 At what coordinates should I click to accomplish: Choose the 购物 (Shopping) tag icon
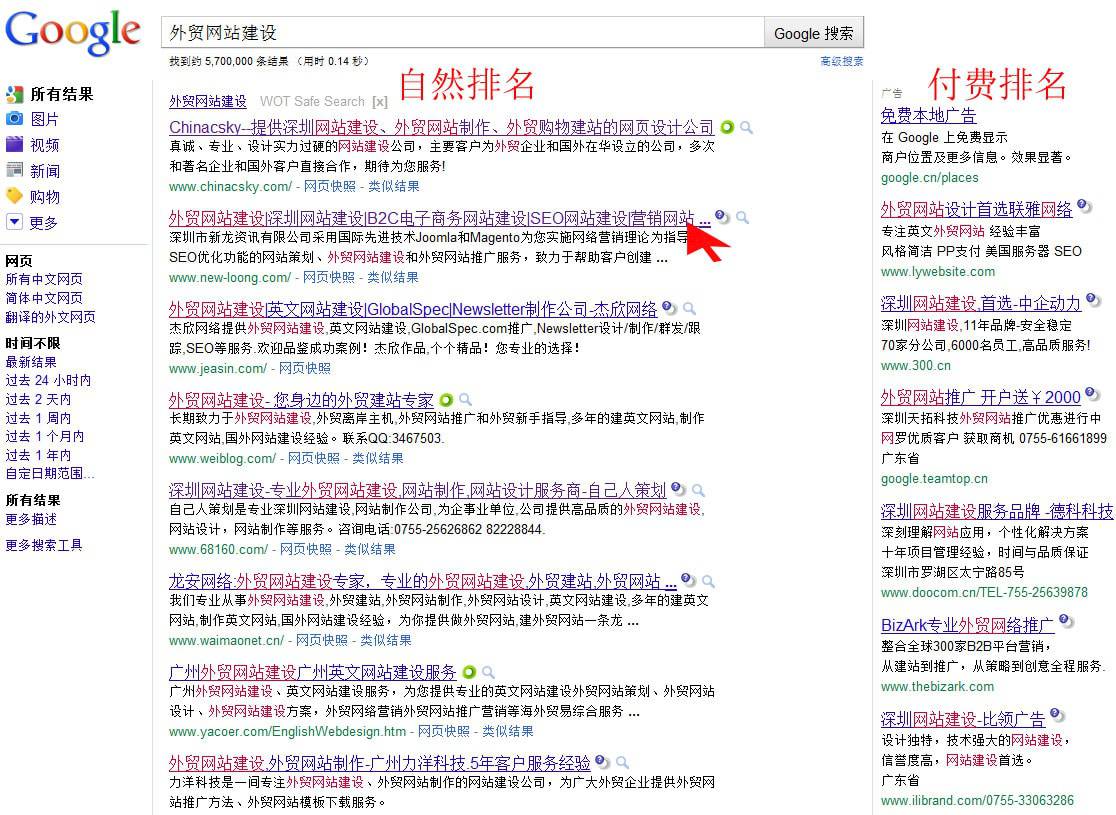pyautogui.click(x=14, y=196)
